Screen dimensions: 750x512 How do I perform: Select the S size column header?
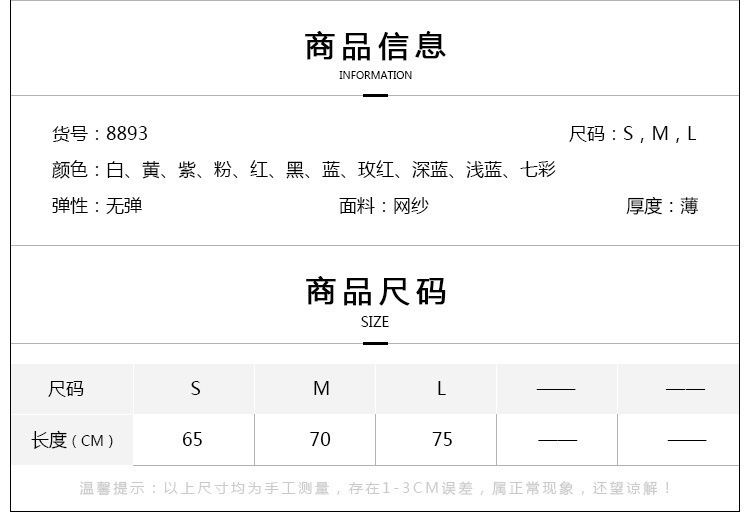tap(194, 389)
